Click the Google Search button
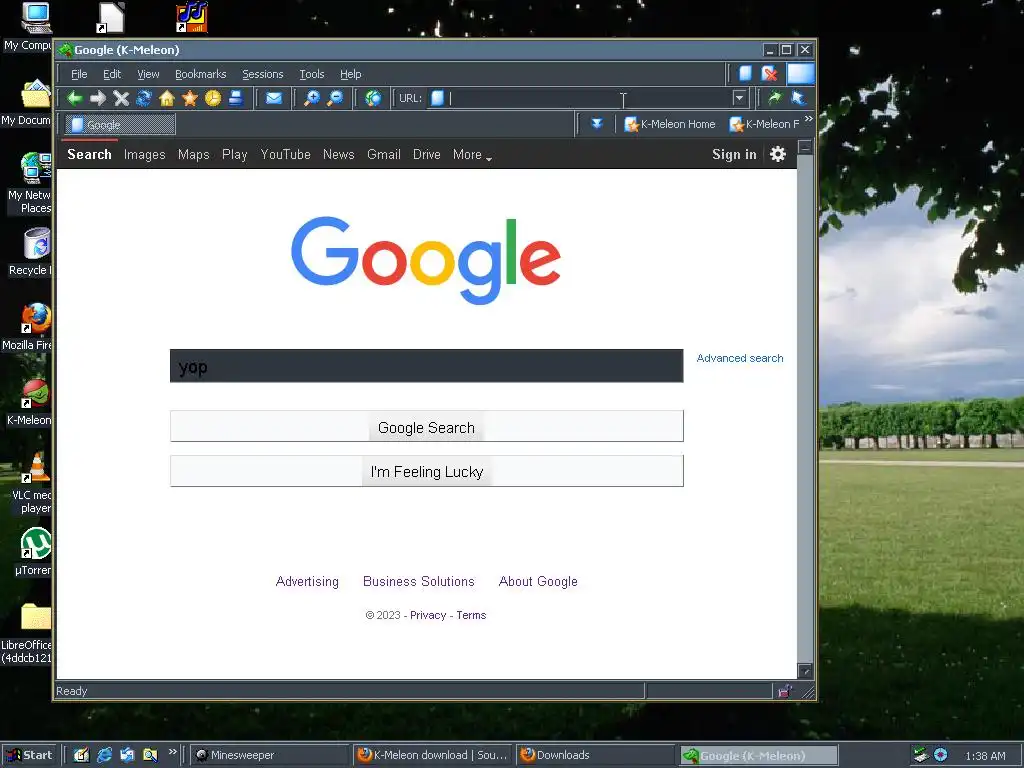The width and height of the screenshot is (1024, 768). (426, 426)
